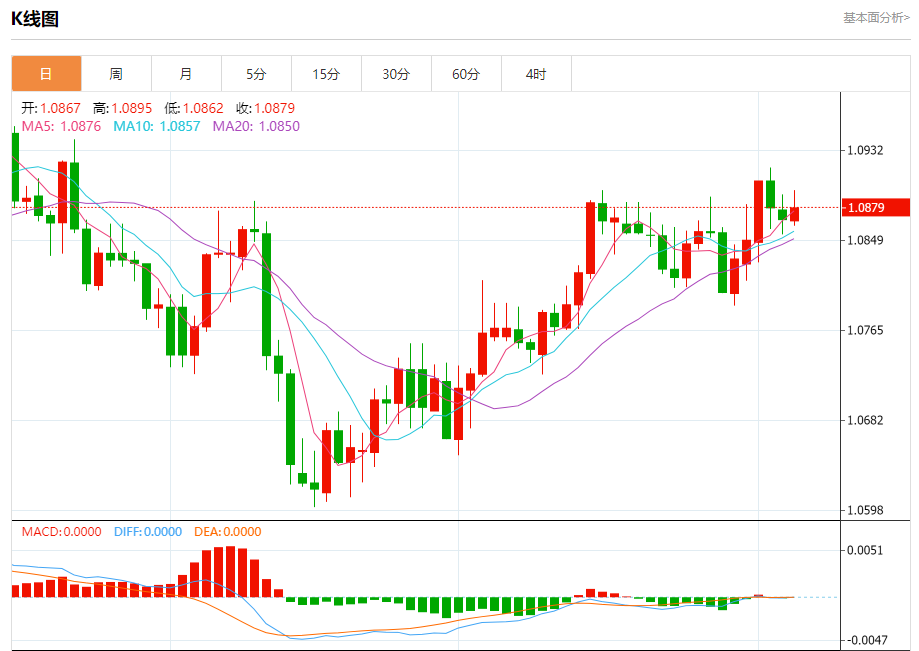This screenshot has height=651, width=919.
Task: Click the DIFF:0.0000 indicator label
Action: click(x=148, y=532)
